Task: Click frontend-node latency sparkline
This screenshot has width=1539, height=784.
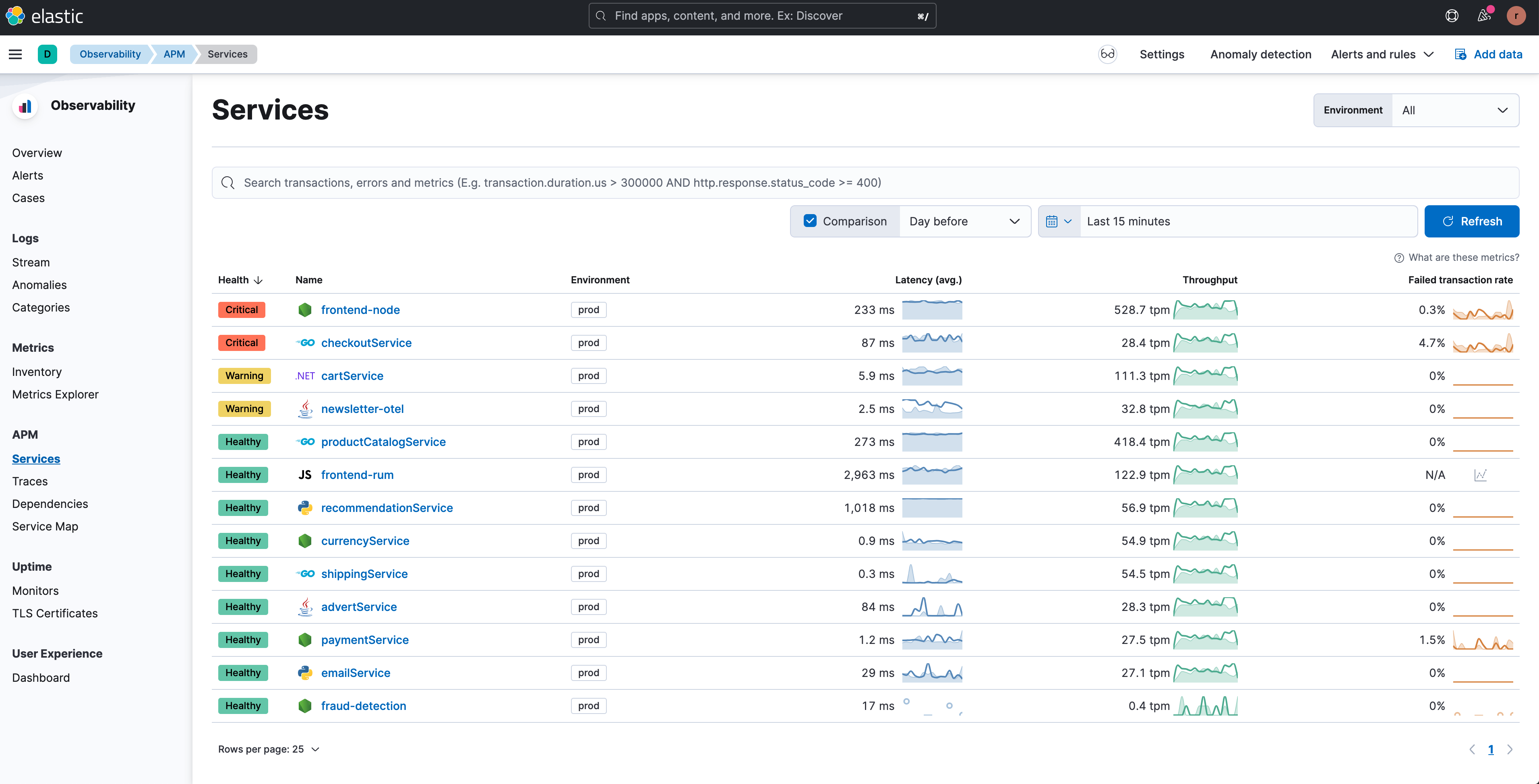Action: 932,310
